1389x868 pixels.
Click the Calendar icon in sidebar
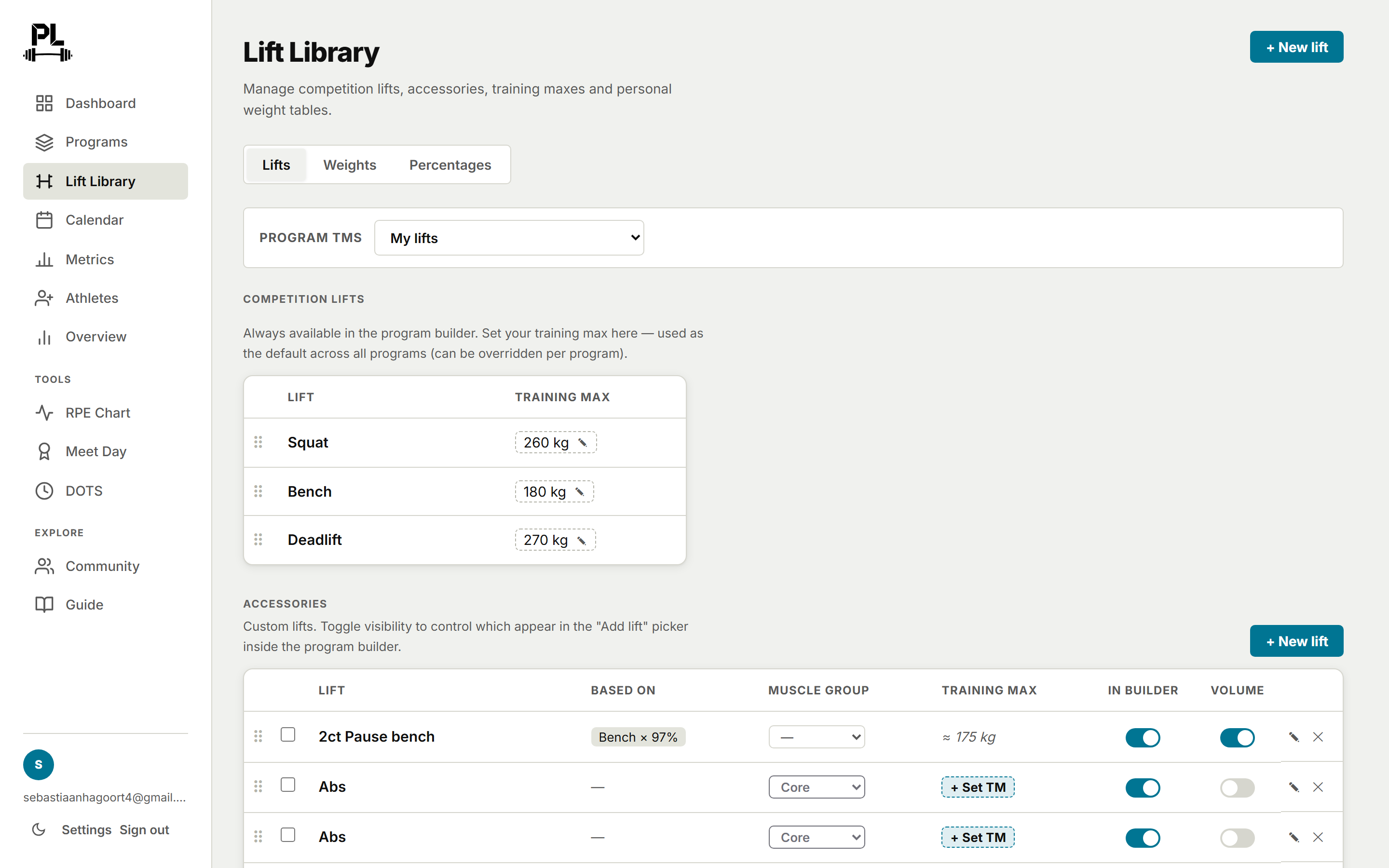pyautogui.click(x=44, y=220)
